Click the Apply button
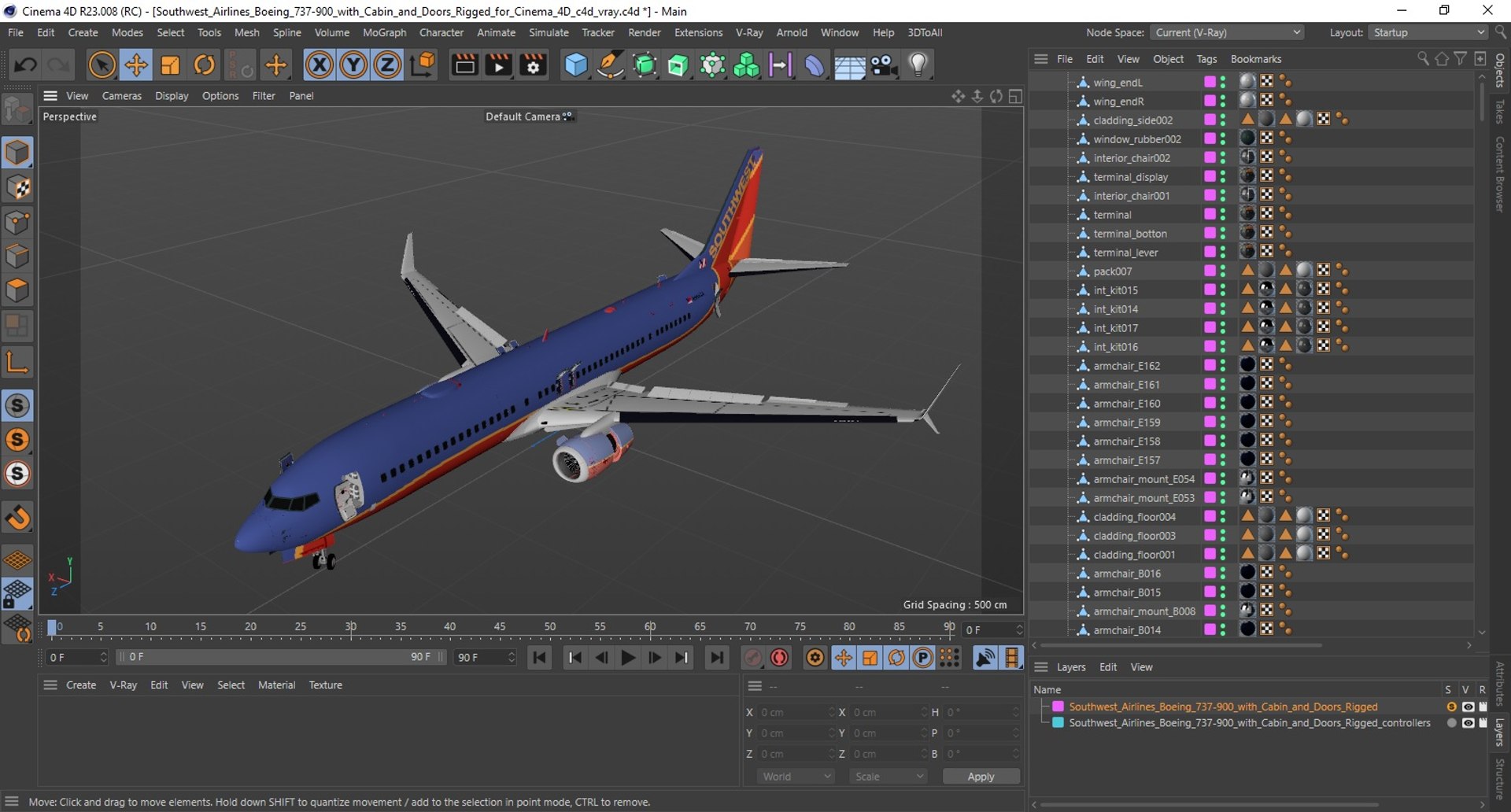The image size is (1511, 812). 981,777
